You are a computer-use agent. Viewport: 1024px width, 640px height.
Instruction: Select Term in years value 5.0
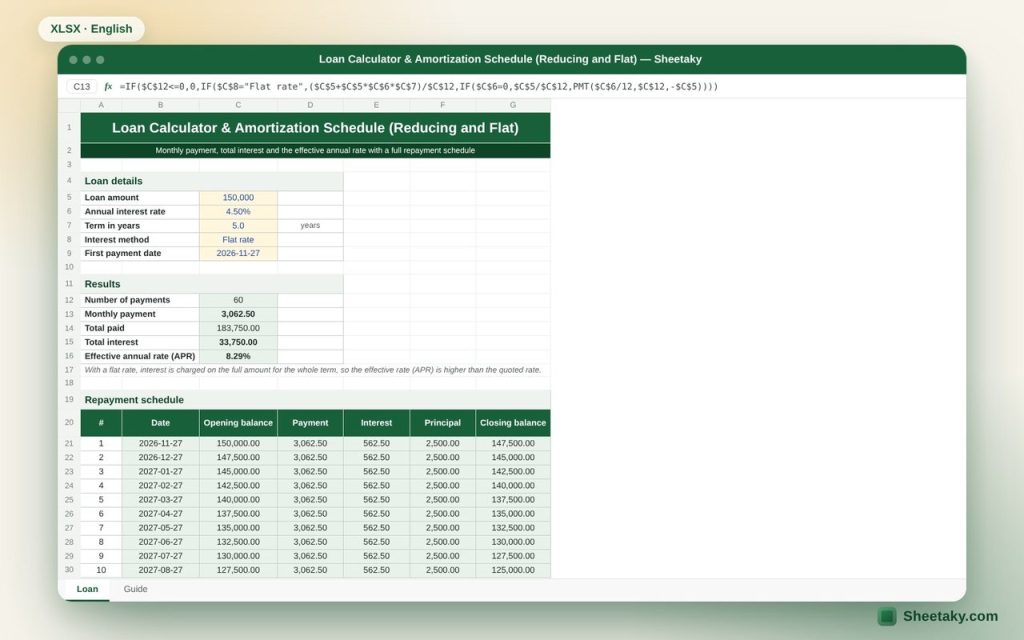238,225
